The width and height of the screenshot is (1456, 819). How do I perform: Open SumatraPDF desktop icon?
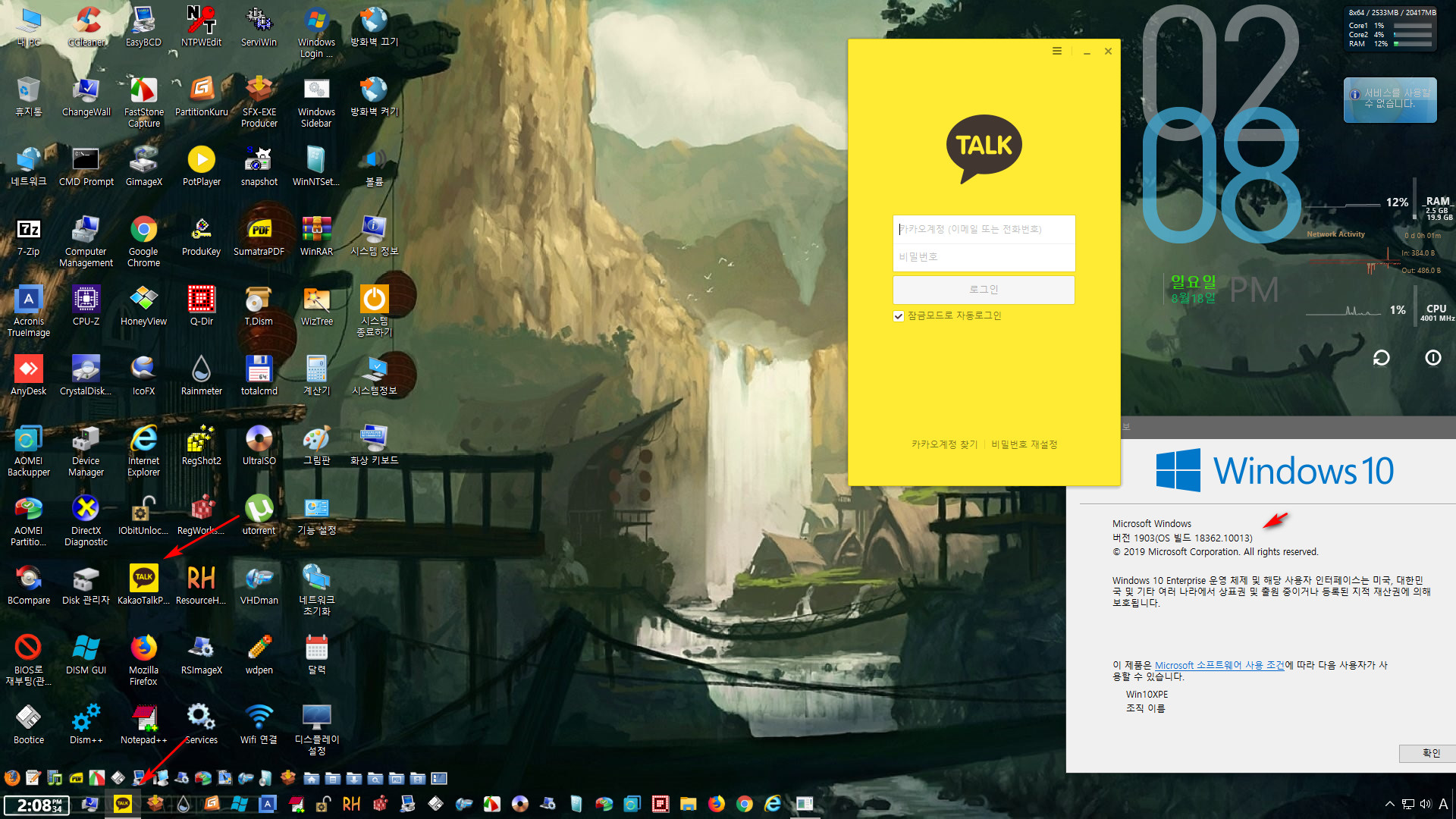tap(259, 236)
